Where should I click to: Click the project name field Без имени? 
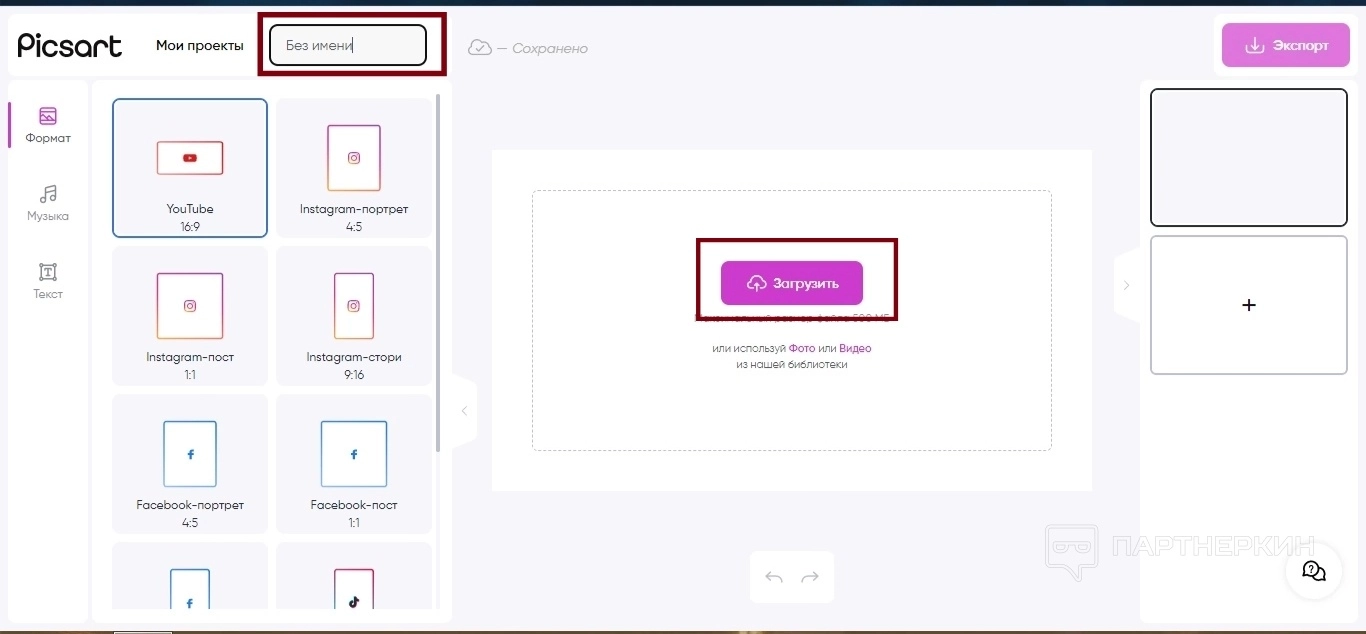pos(348,45)
